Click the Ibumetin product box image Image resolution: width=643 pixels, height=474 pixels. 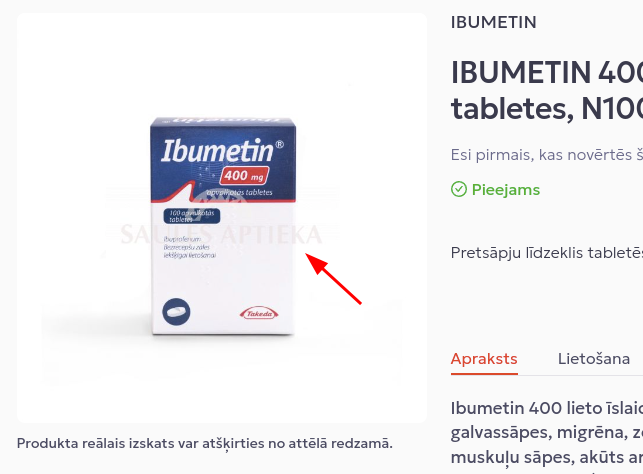tap(223, 226)
